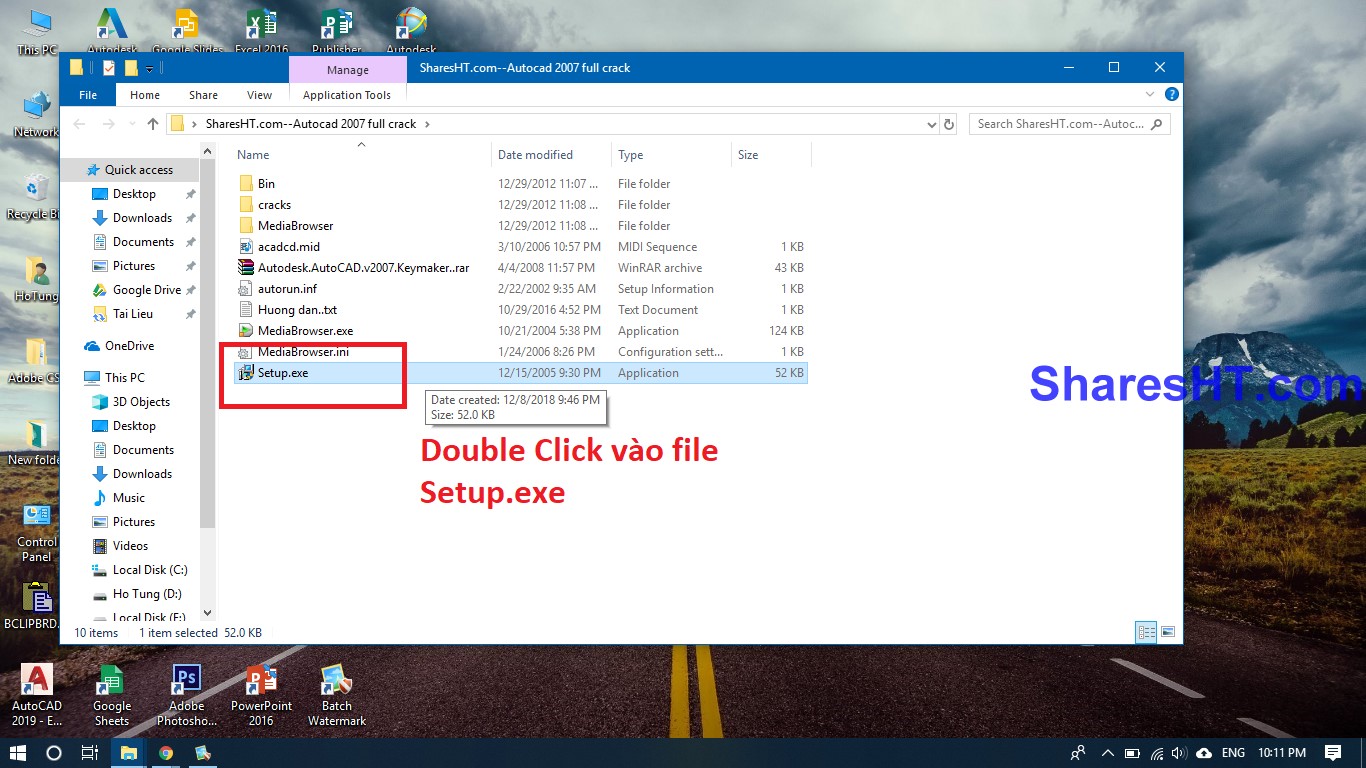Switch to the Home ribbon tab

click(145, 95)
